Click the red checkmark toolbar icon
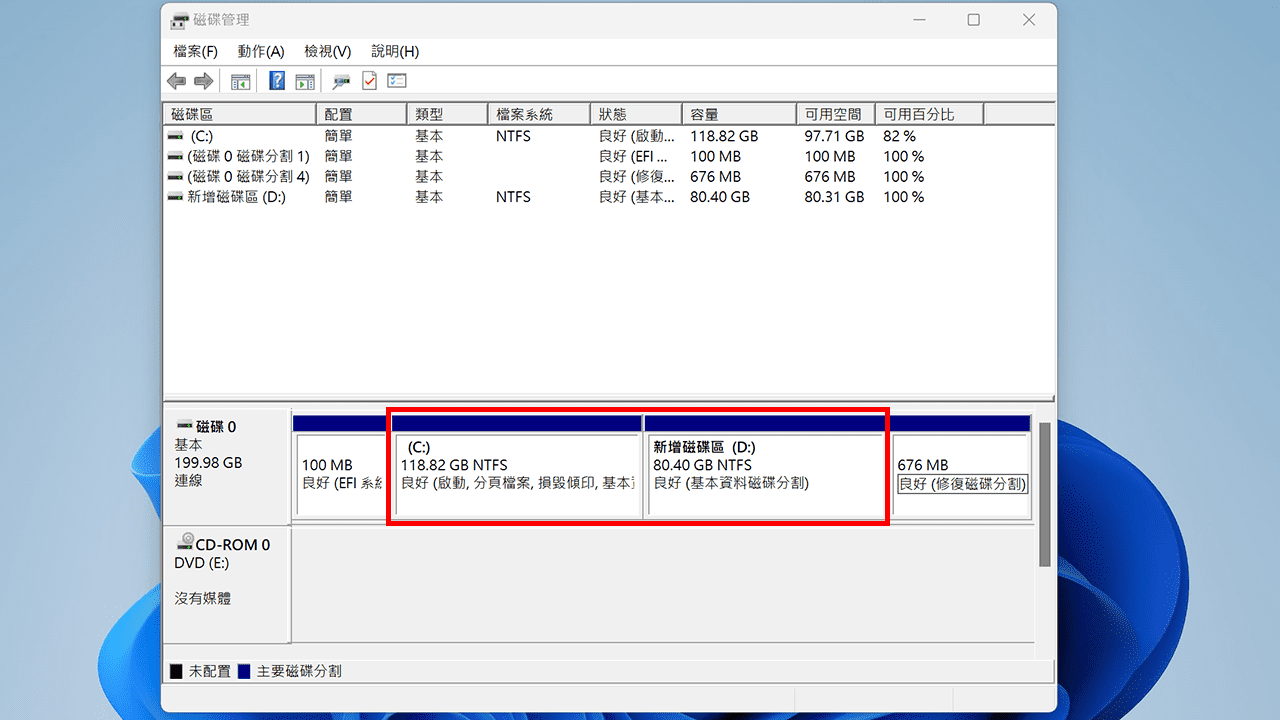 click(368, 81)
